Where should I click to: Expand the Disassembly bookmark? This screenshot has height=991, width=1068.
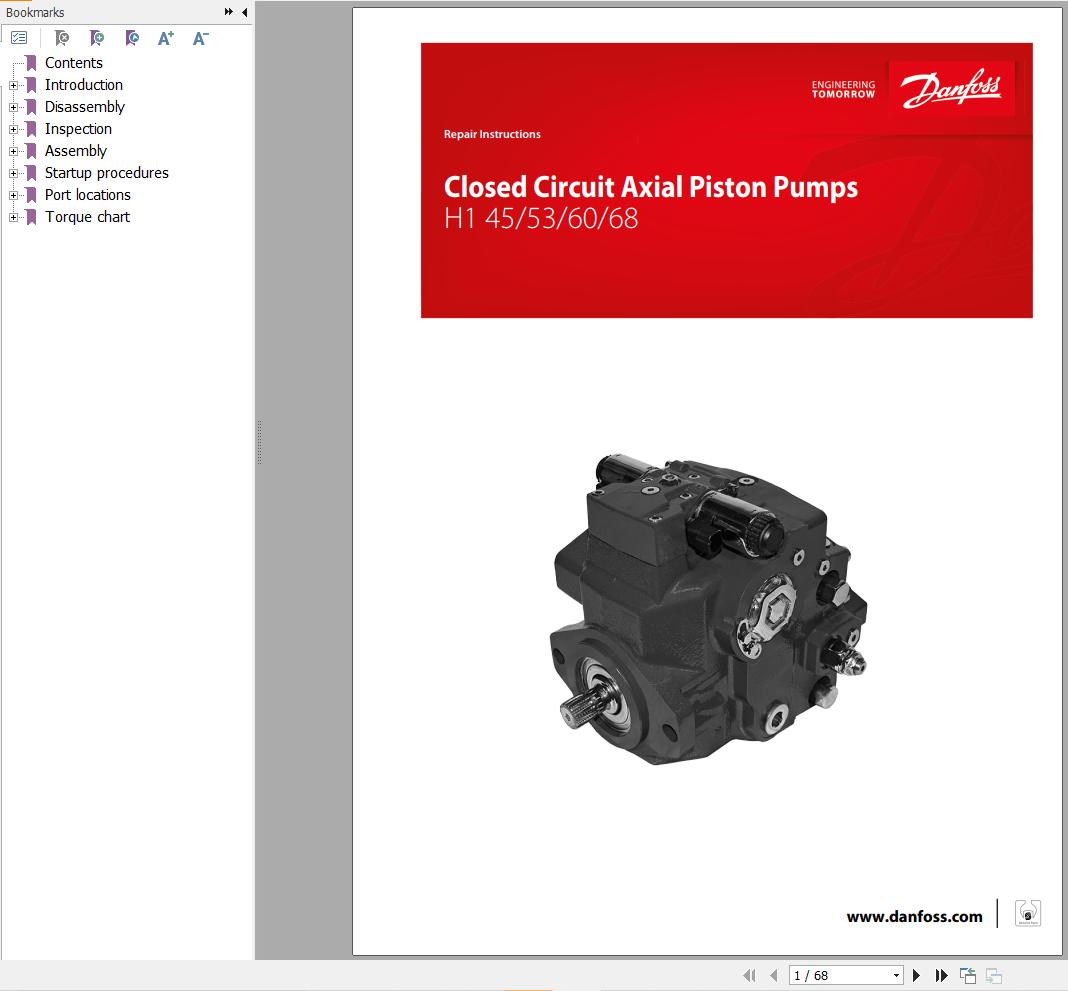[12, 107]
